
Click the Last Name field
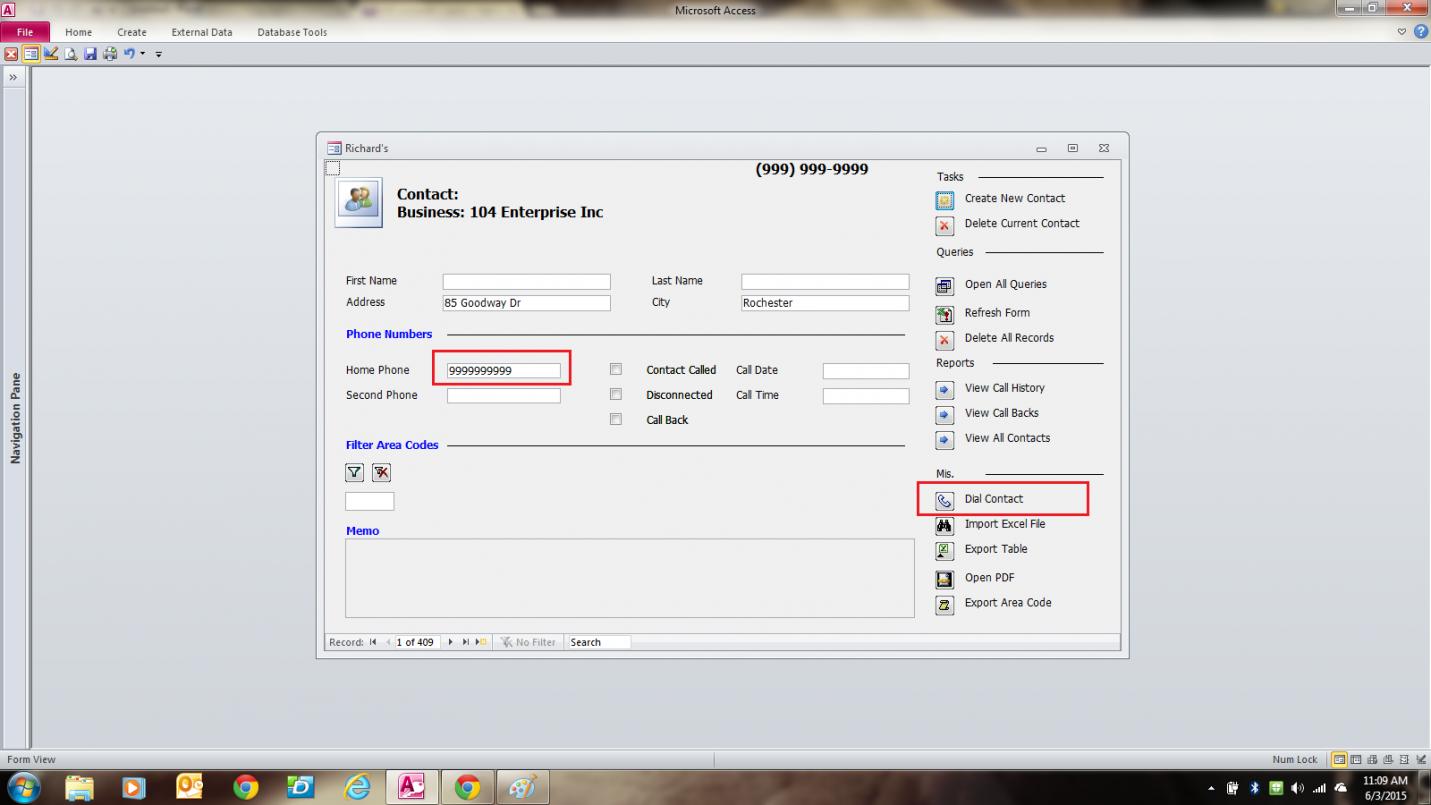pos(825,282)
